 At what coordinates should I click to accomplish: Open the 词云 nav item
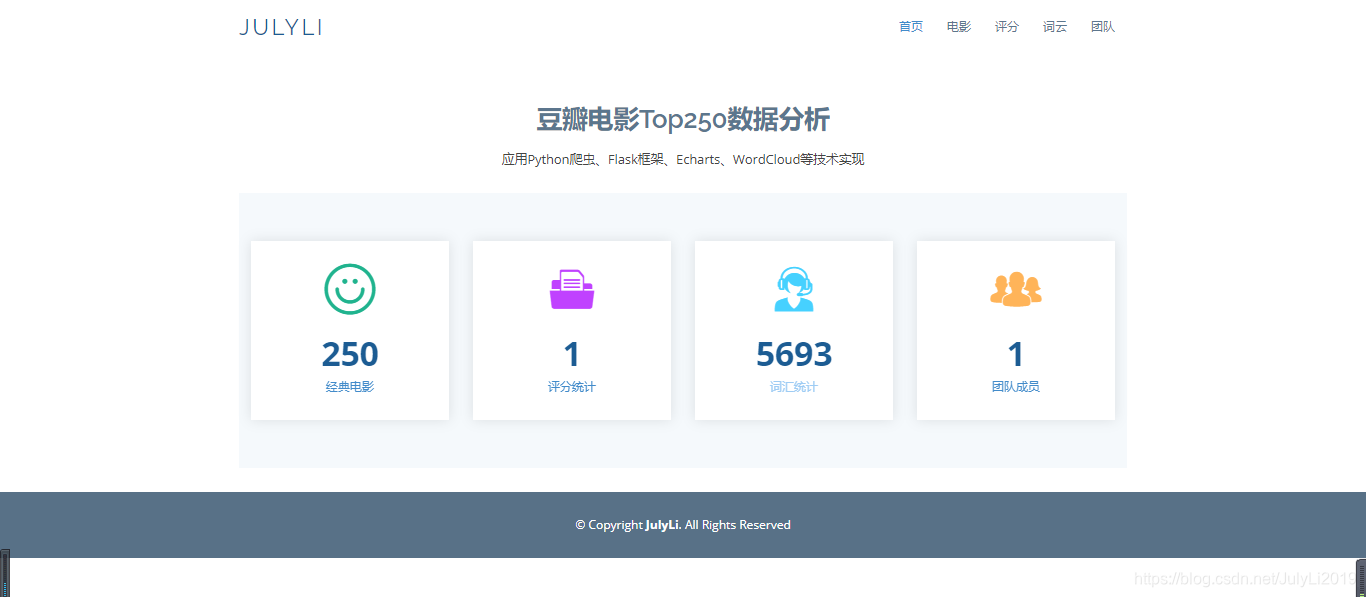coord(1055,27)
